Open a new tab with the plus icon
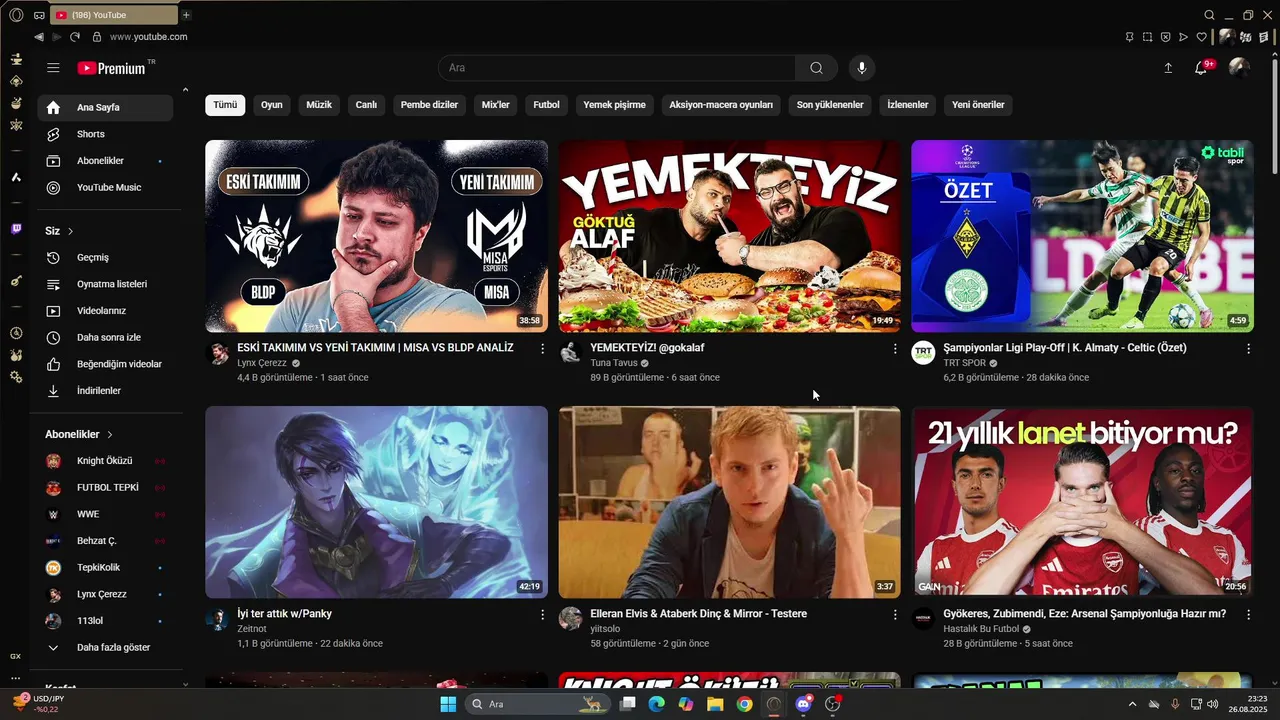The image size is (1280, 720). tap(186, 15)
